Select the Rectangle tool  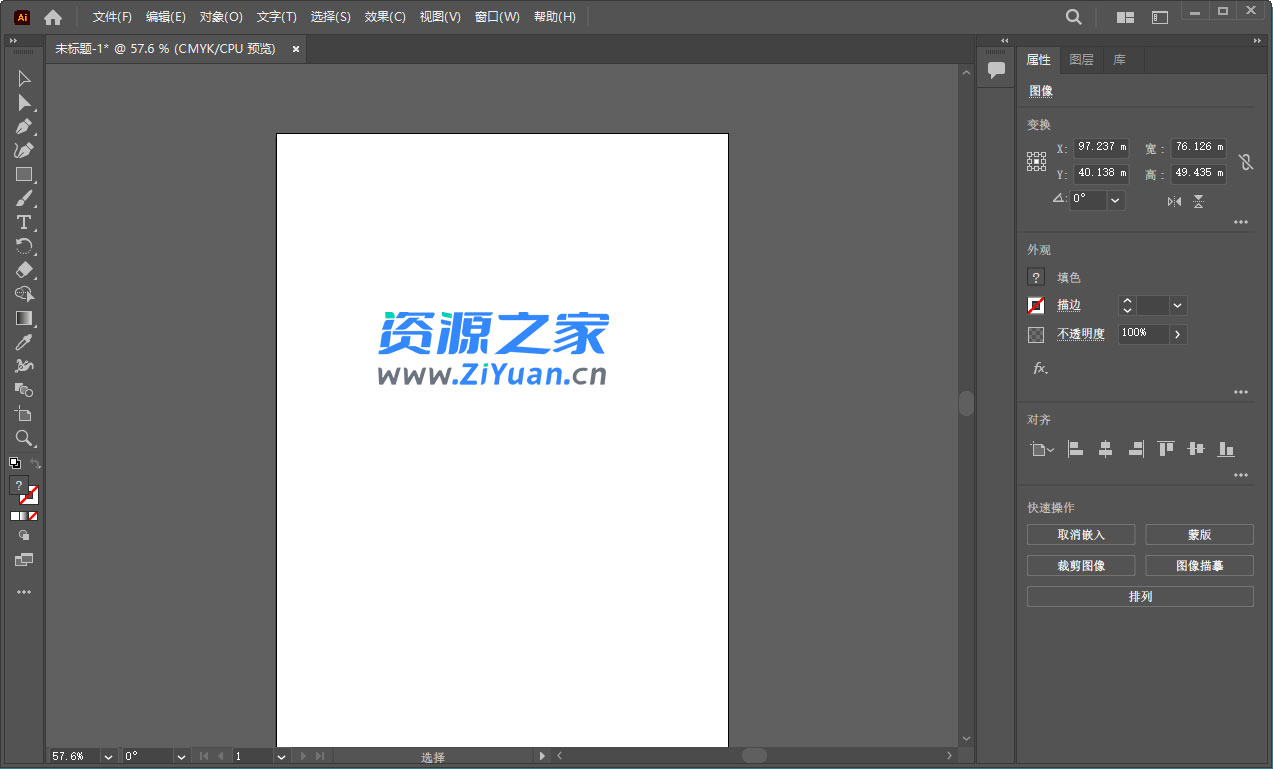point(23,174)
